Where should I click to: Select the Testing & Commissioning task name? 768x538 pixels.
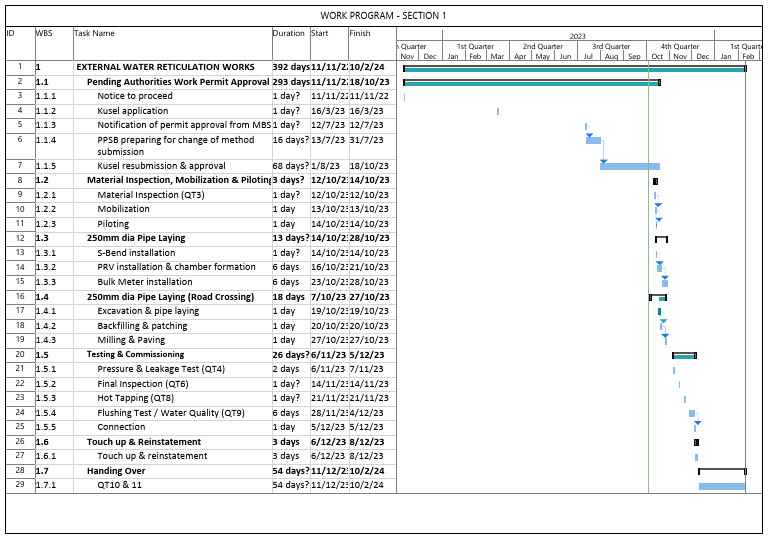[x=135, y=354]
